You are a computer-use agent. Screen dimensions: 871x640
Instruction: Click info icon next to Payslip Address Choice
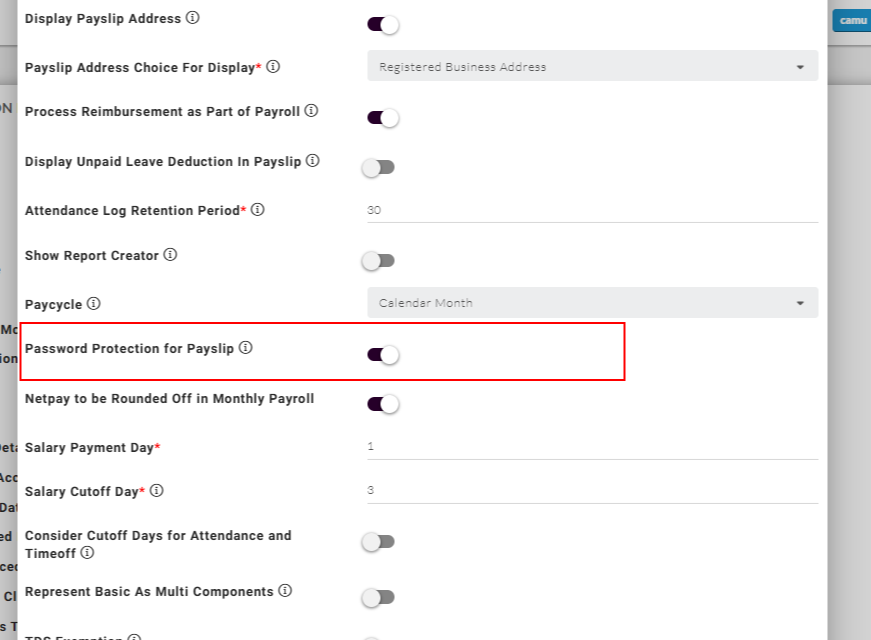click(273, 67)
